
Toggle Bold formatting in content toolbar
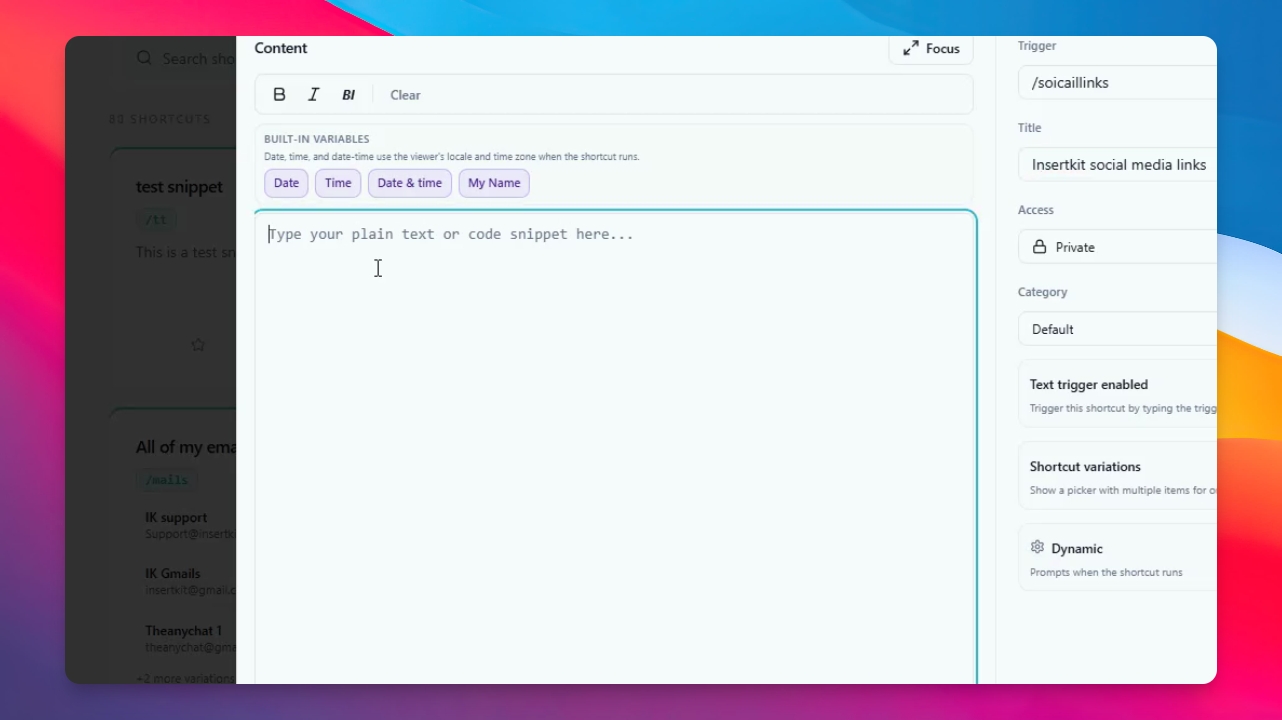tap(280, 94)
